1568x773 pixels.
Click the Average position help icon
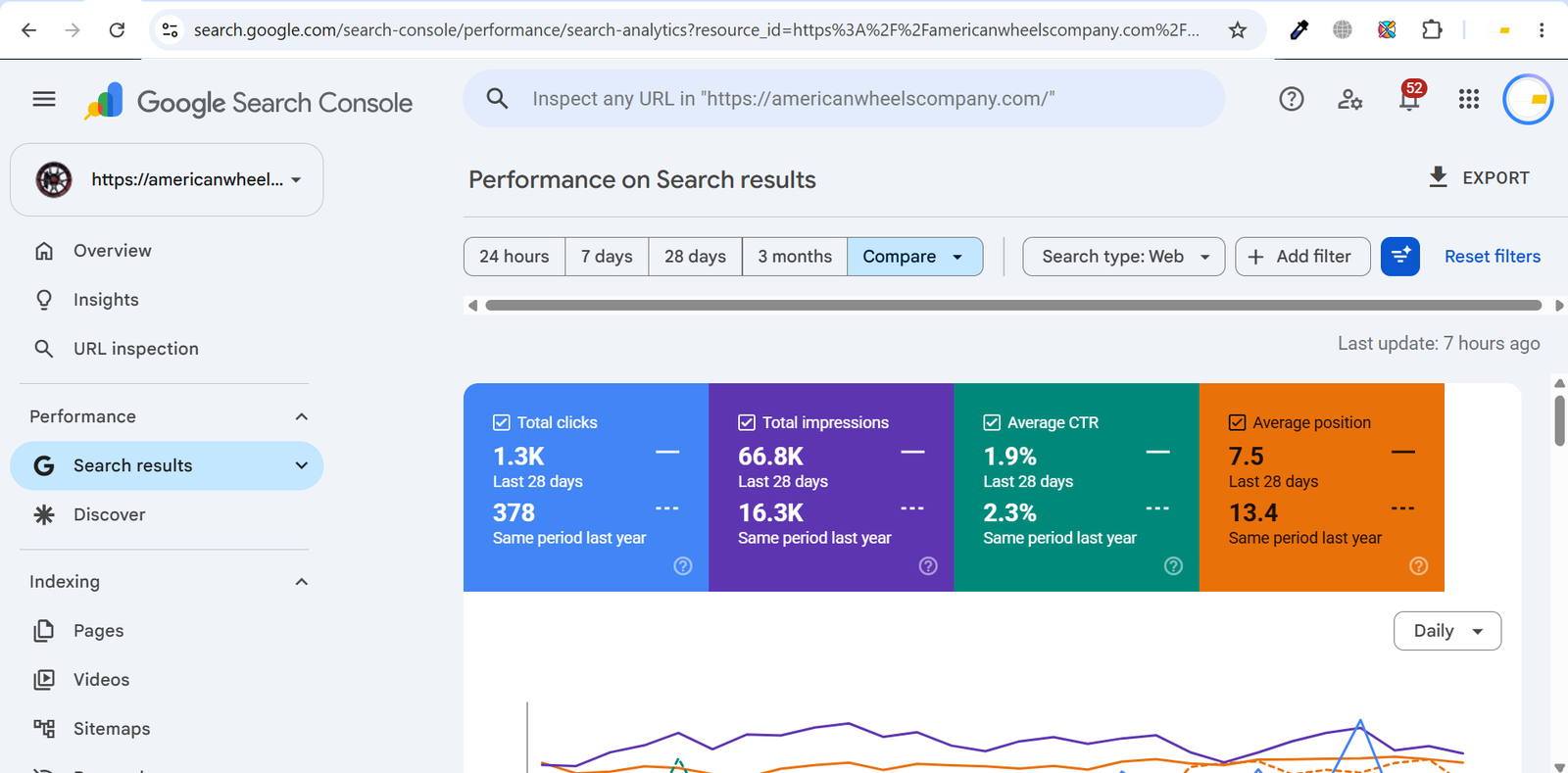pyautogui.click(x=1418, y=566)
